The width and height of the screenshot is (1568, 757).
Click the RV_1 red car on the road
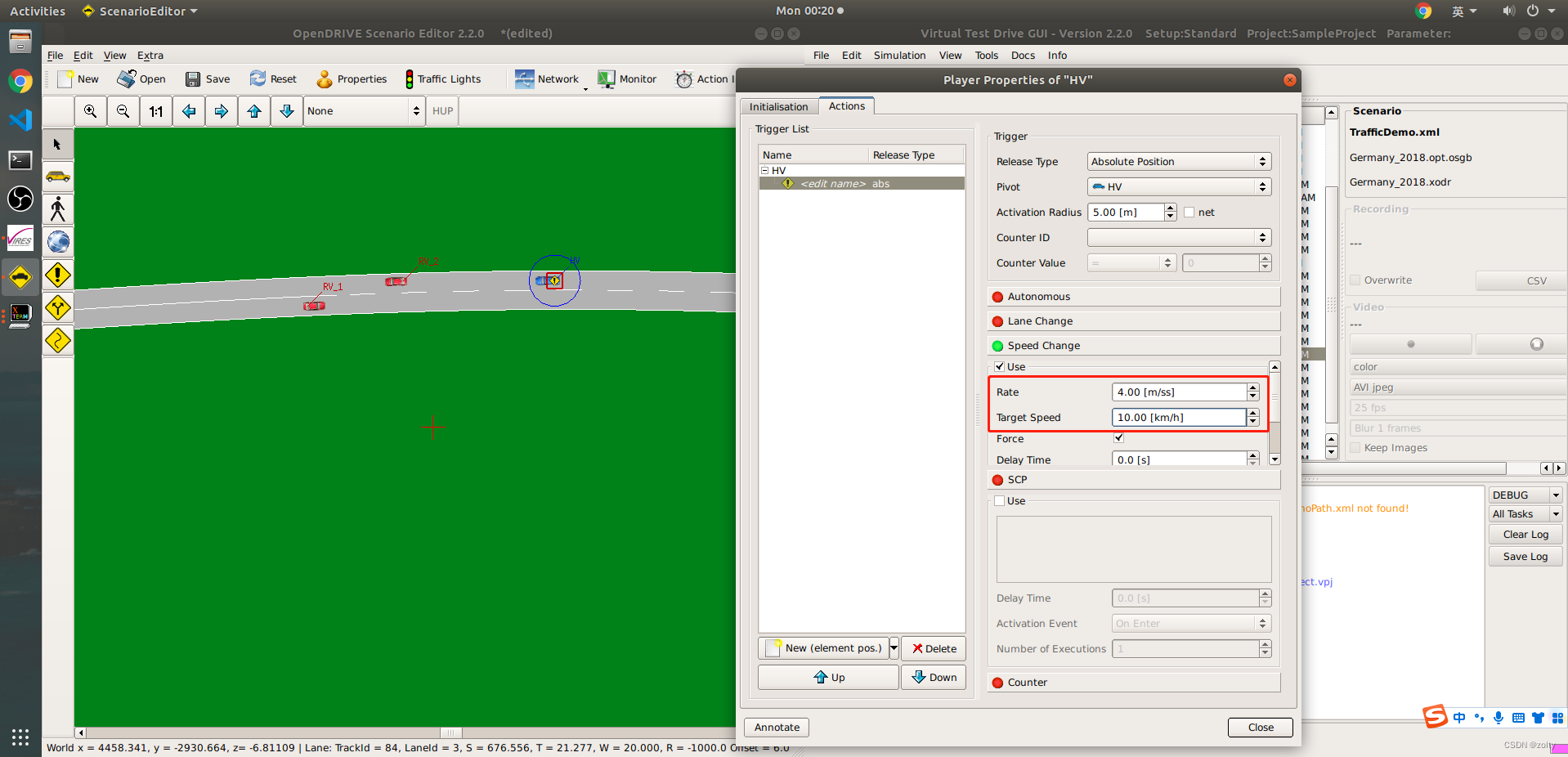(314, 306)
